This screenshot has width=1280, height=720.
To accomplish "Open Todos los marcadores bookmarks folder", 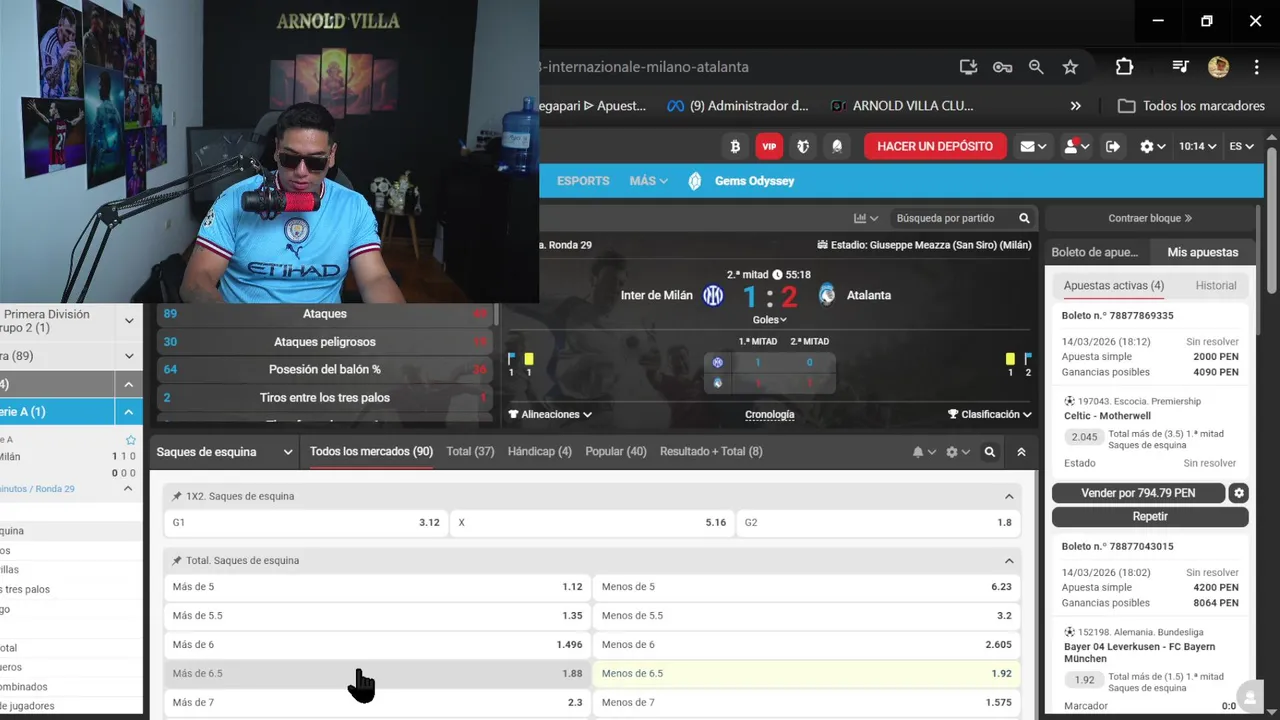I will click(x=1191, y=105).
